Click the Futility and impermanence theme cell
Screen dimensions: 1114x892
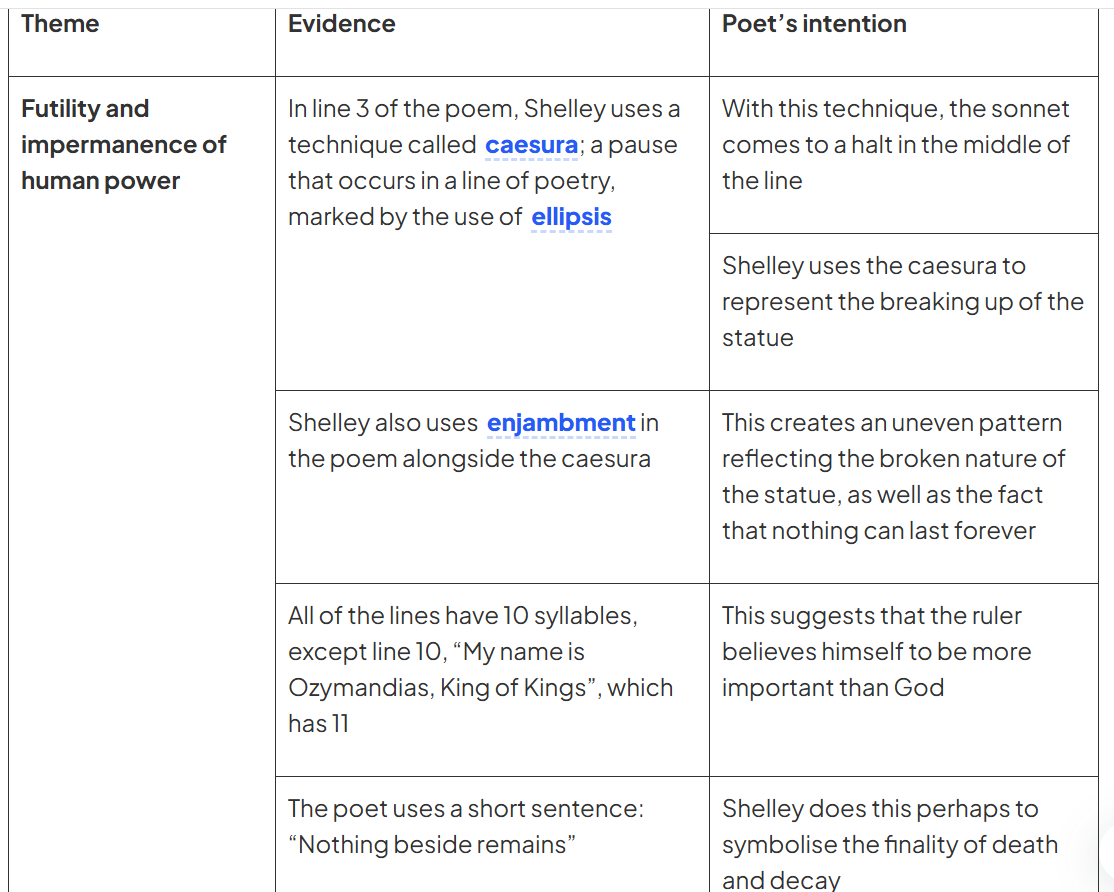pyautogui.click(x=141, y=484)
